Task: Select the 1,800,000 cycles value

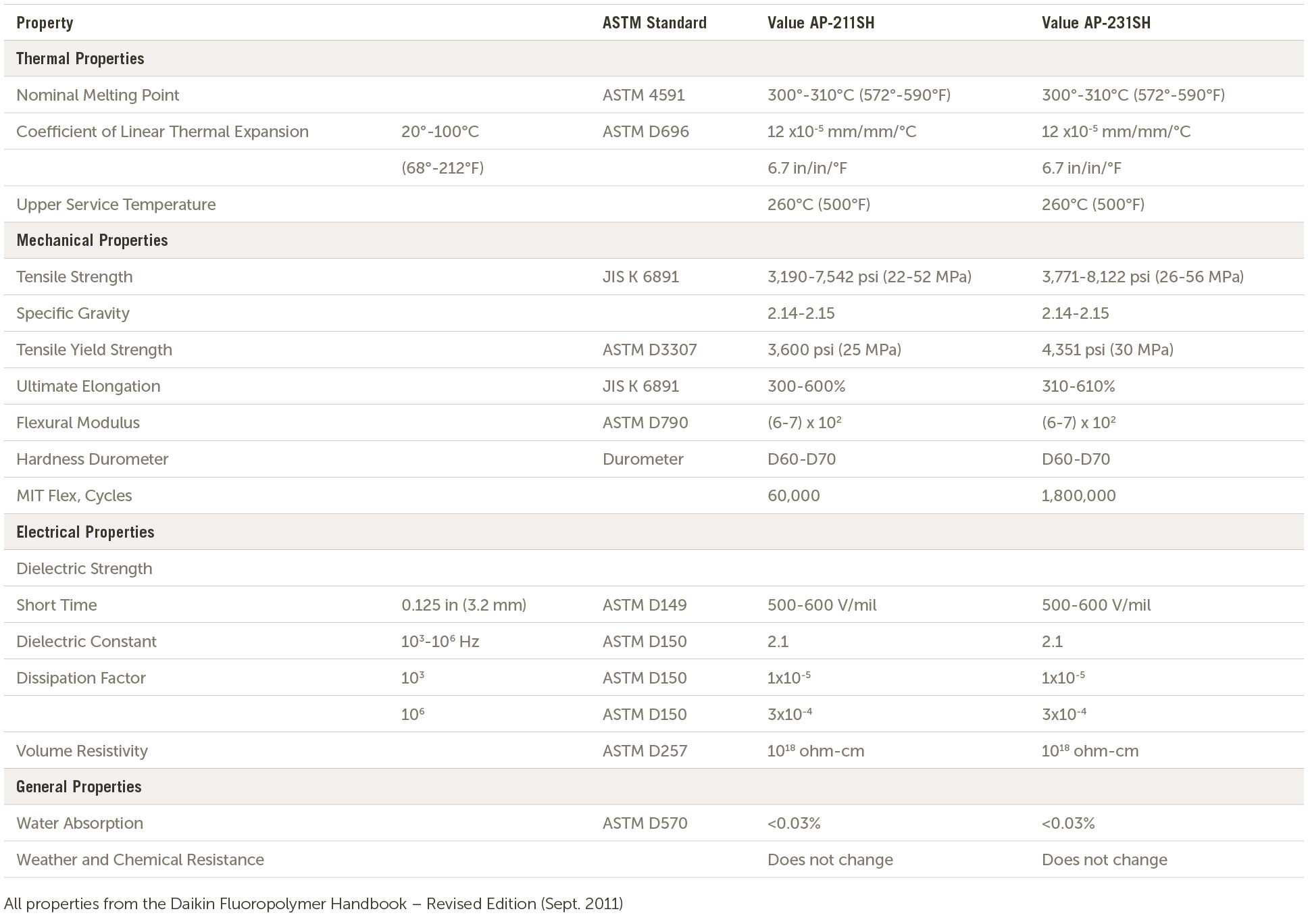Action: [x=1079, y=496]
